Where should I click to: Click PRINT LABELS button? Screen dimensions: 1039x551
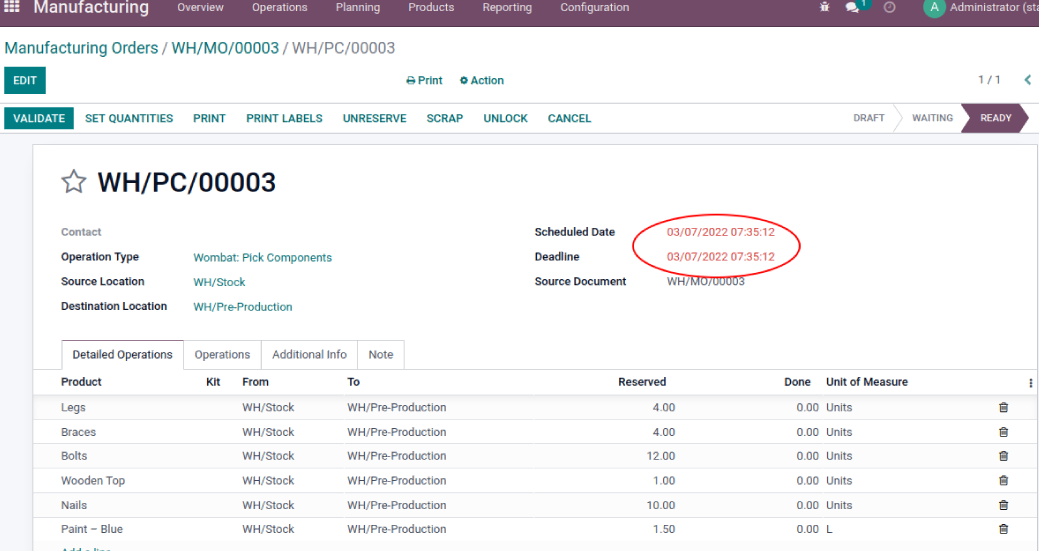(x=284, y=118)
